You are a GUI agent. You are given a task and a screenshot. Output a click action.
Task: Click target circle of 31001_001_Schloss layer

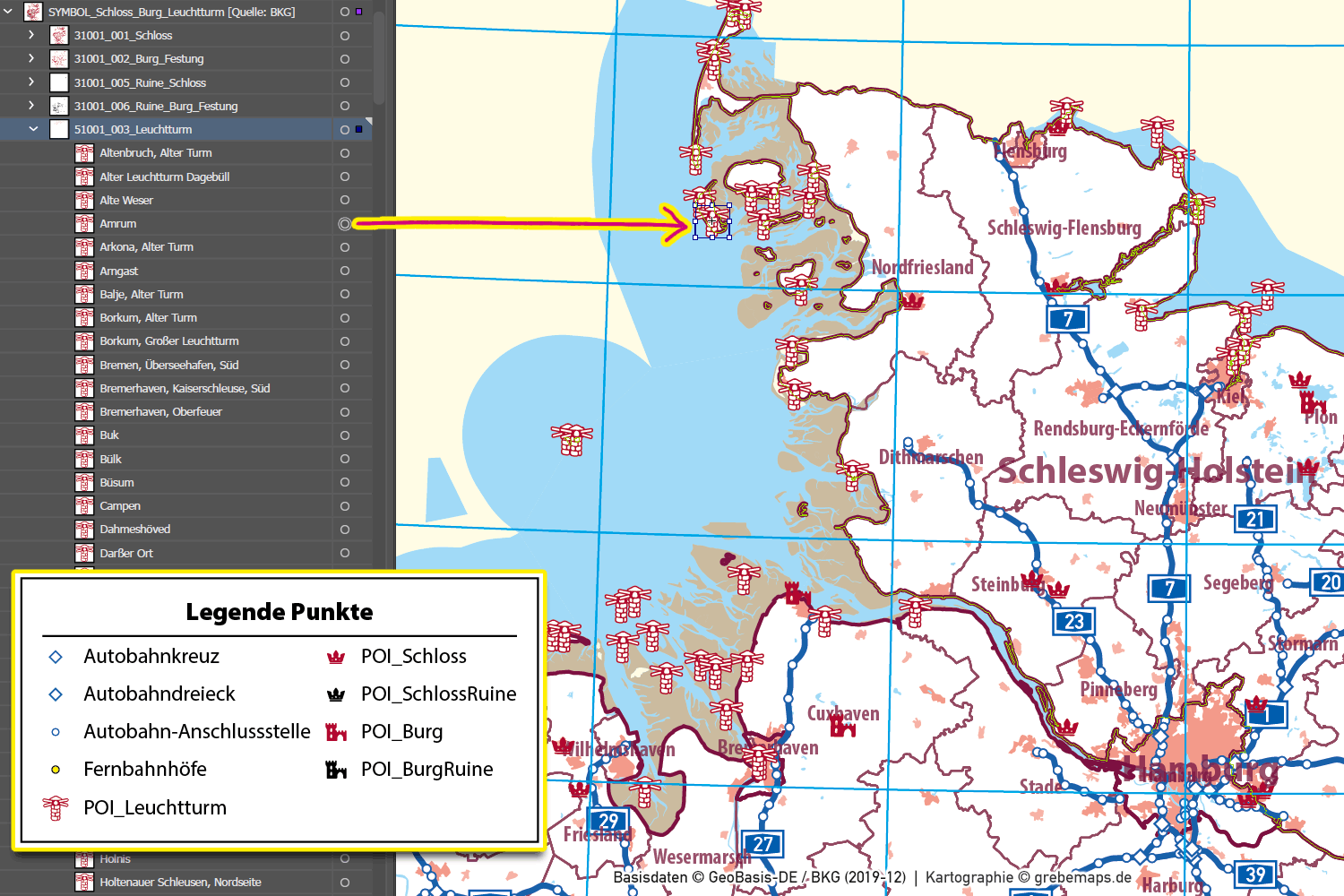(x=345, y=36)
